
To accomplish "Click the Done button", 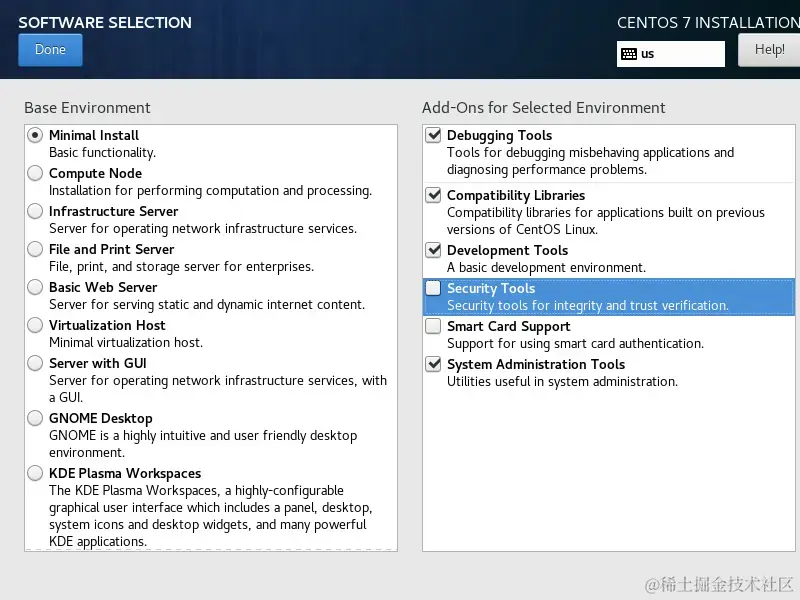I will click(x=50, y=50).
